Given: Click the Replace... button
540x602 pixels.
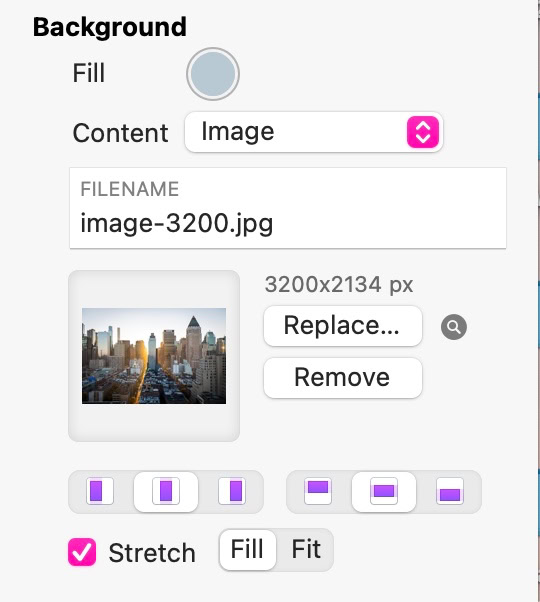Looking at the screenshot, I should click(x=343, y=326).
